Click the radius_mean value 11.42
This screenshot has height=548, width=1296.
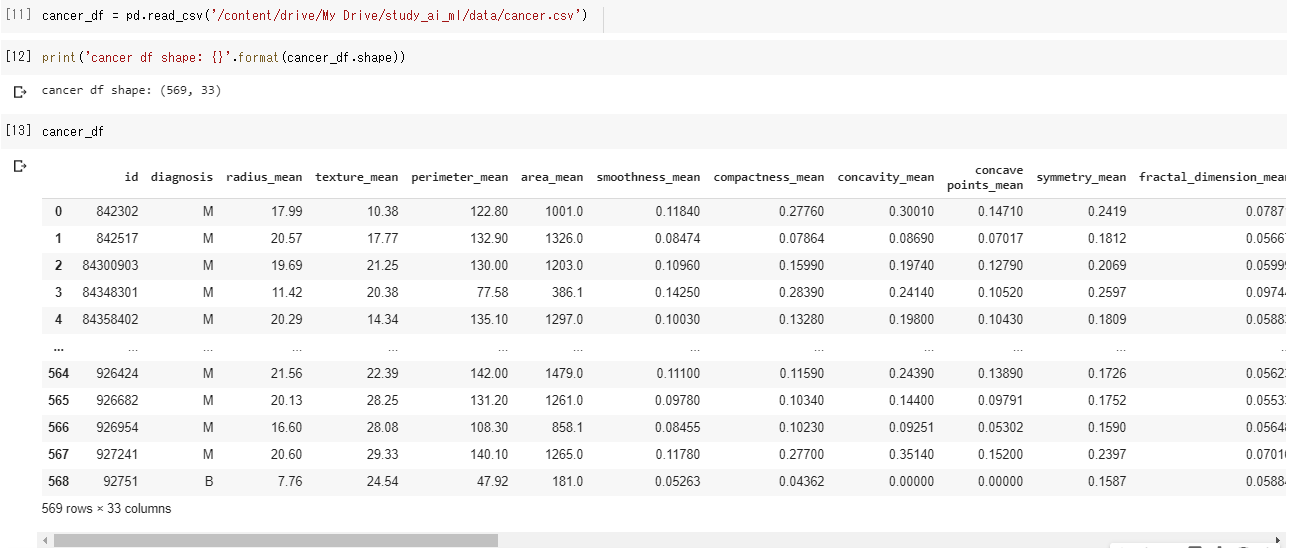tap(287, 293)
